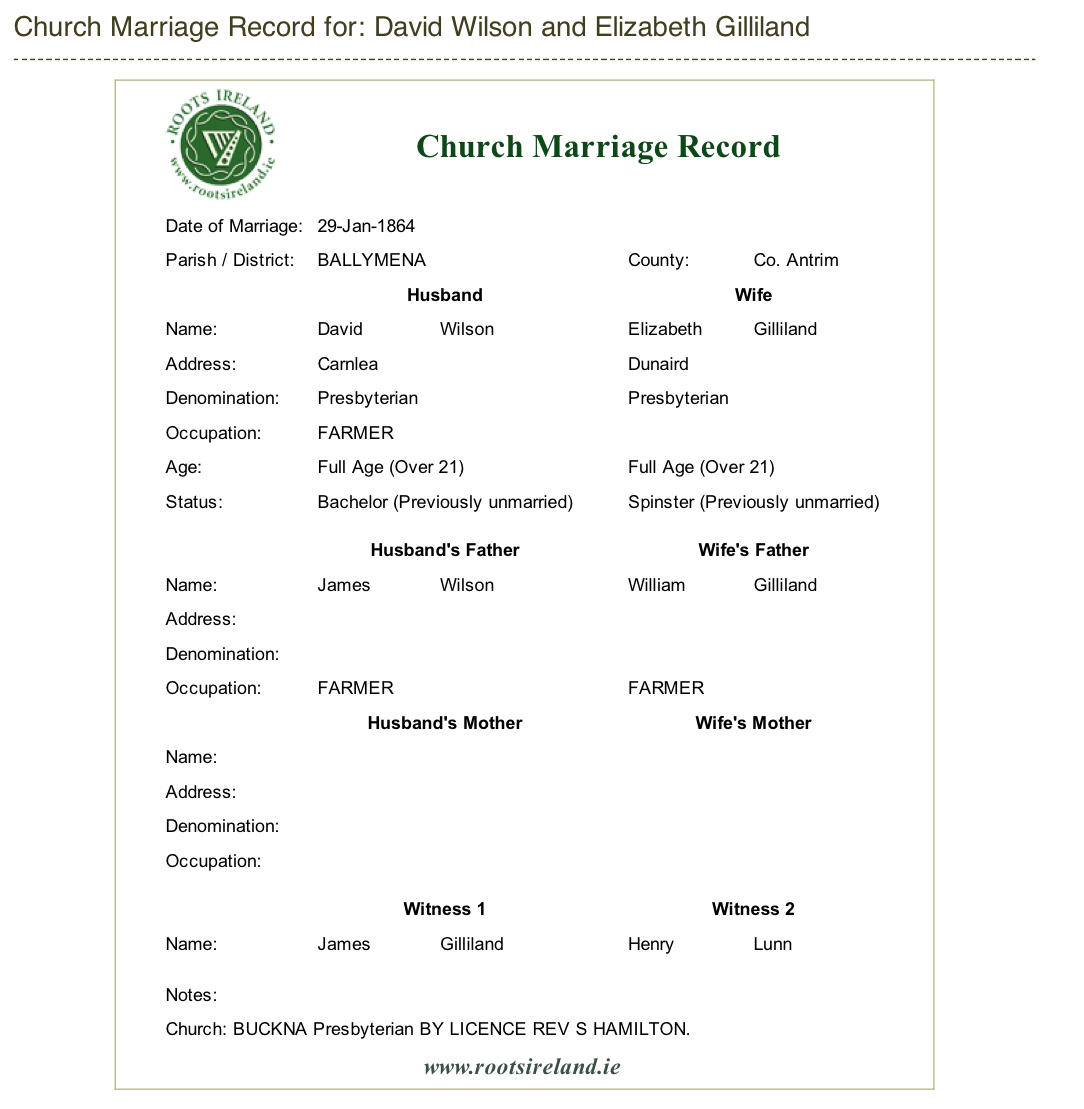Select wife's father's first name William

(657, 586)
